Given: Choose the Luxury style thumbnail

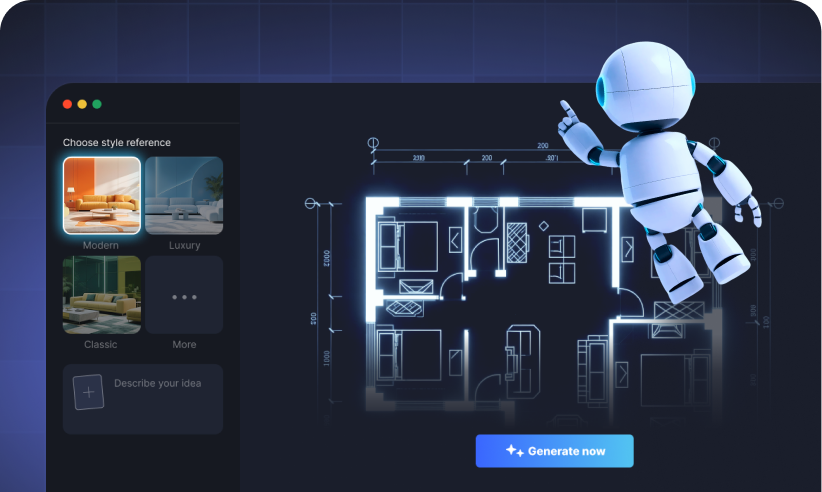Looking at the screenshot, I should pos(184,195).
